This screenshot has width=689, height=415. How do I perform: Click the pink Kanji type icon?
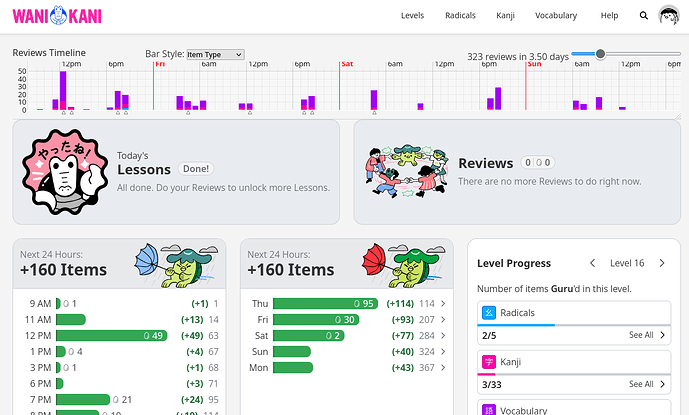(489, 362)
